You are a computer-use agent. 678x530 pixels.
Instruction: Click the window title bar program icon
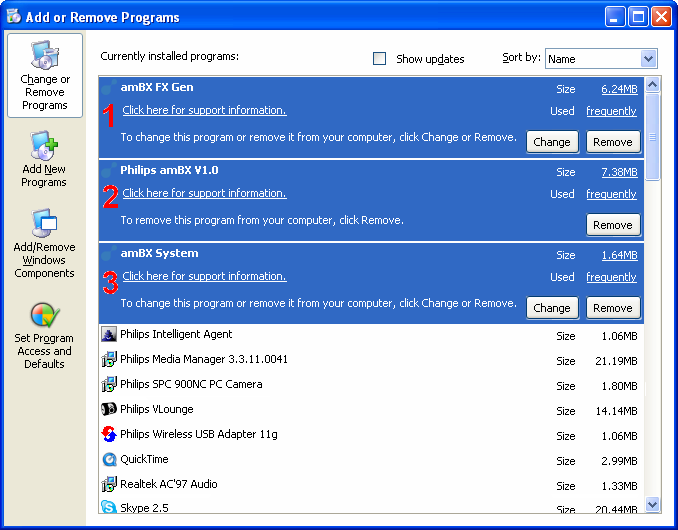point(14,16)
